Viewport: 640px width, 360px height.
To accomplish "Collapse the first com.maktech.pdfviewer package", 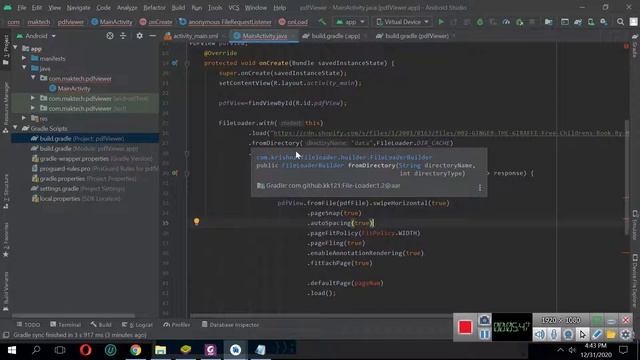I will click(x=33, y=78).
